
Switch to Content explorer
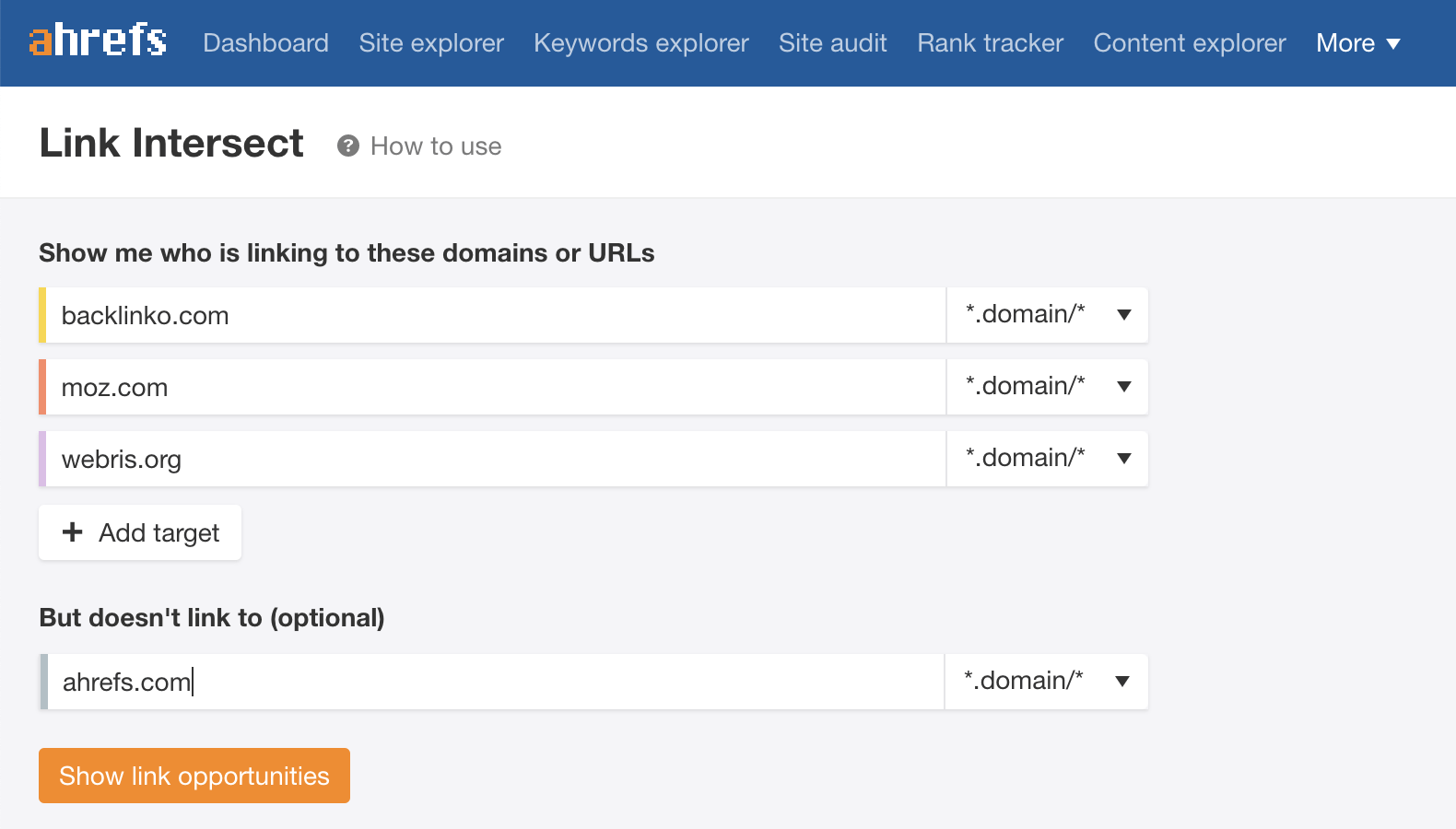point(1190,43)
